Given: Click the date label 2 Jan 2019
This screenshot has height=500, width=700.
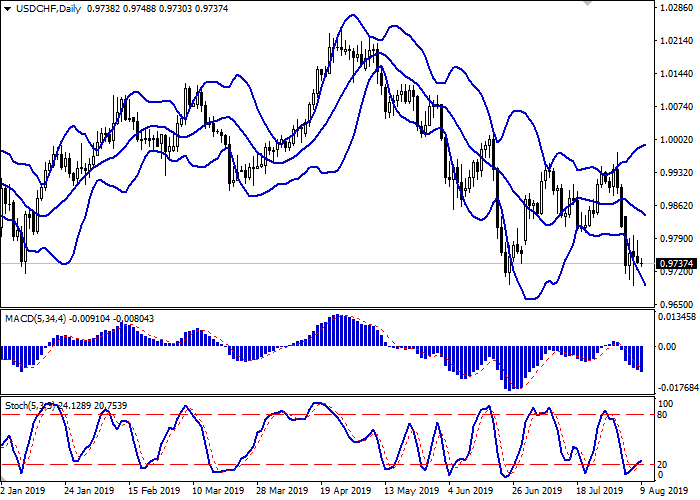Looking at the screenshot, I should point(23,491).
